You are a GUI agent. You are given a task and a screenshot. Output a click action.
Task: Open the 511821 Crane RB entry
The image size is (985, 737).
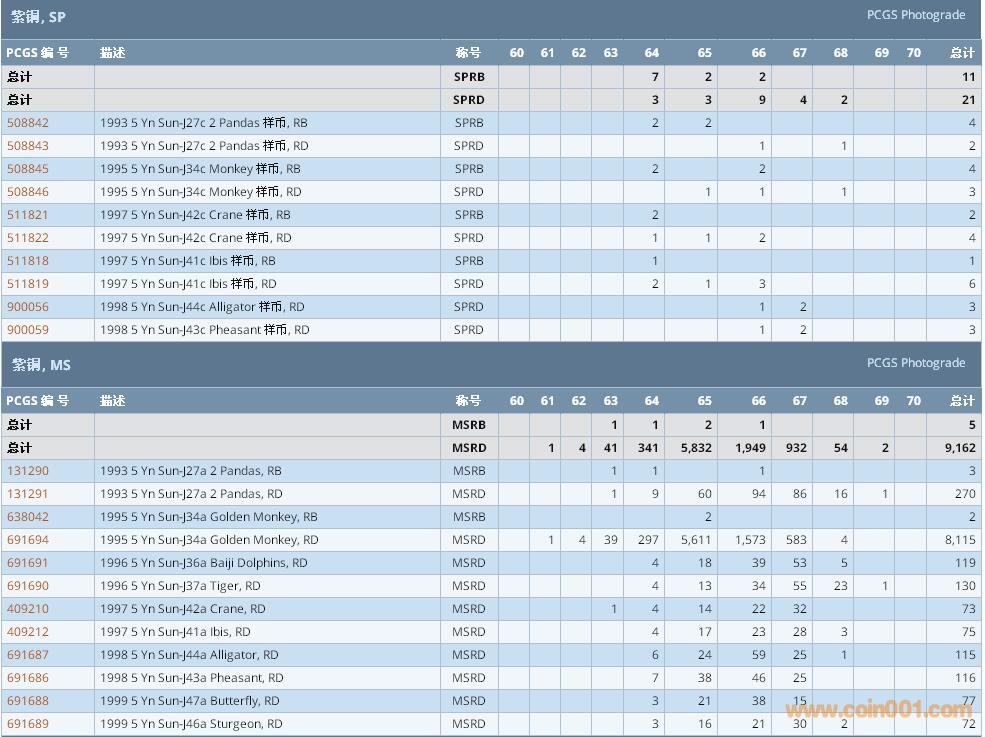[x=28, y=215]
